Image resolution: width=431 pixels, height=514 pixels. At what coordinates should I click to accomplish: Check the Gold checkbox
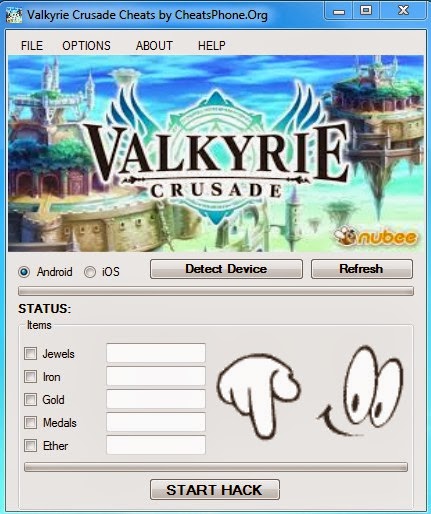coord(30,399)
